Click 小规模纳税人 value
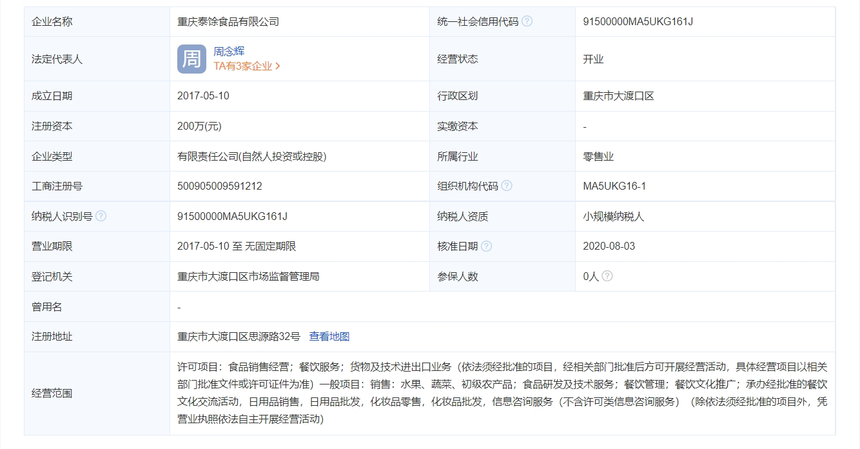Viewport: 860px width, 449px height. (613, 216)
